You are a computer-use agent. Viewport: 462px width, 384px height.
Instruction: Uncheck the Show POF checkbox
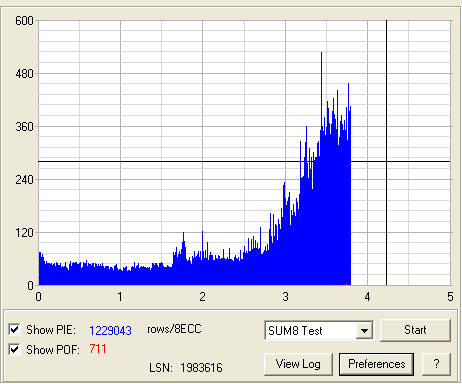point(14,349)
